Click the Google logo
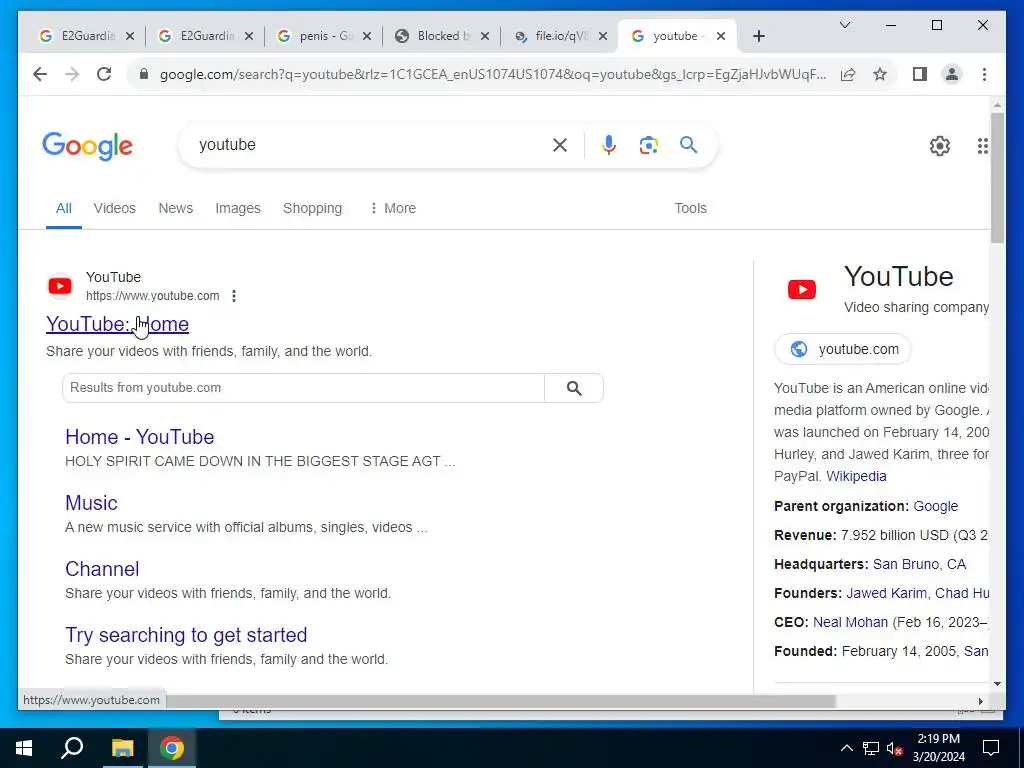This screenshot has height=768, width=1024. click(88, 146)
